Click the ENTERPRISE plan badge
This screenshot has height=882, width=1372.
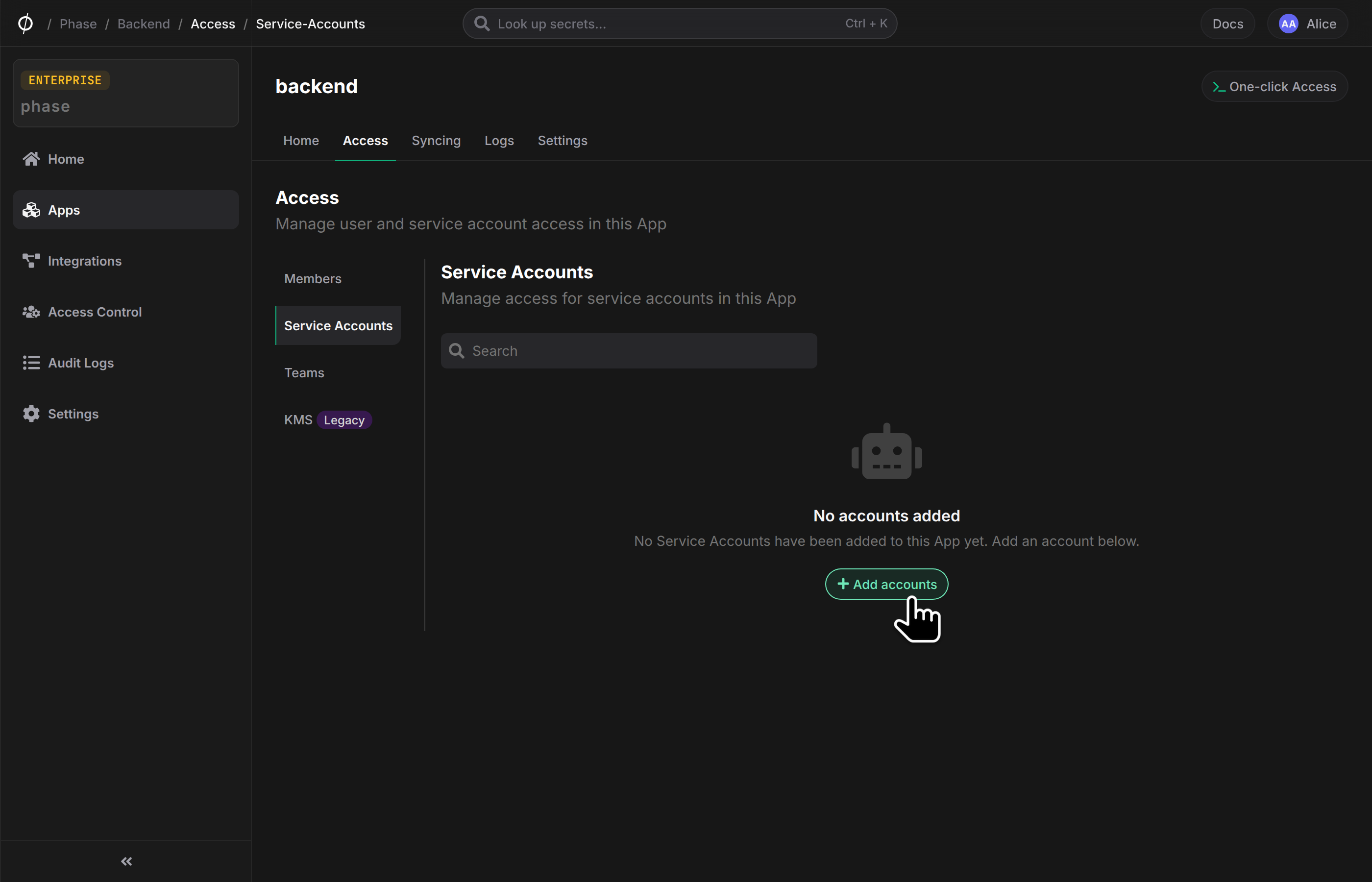(65, 80)
